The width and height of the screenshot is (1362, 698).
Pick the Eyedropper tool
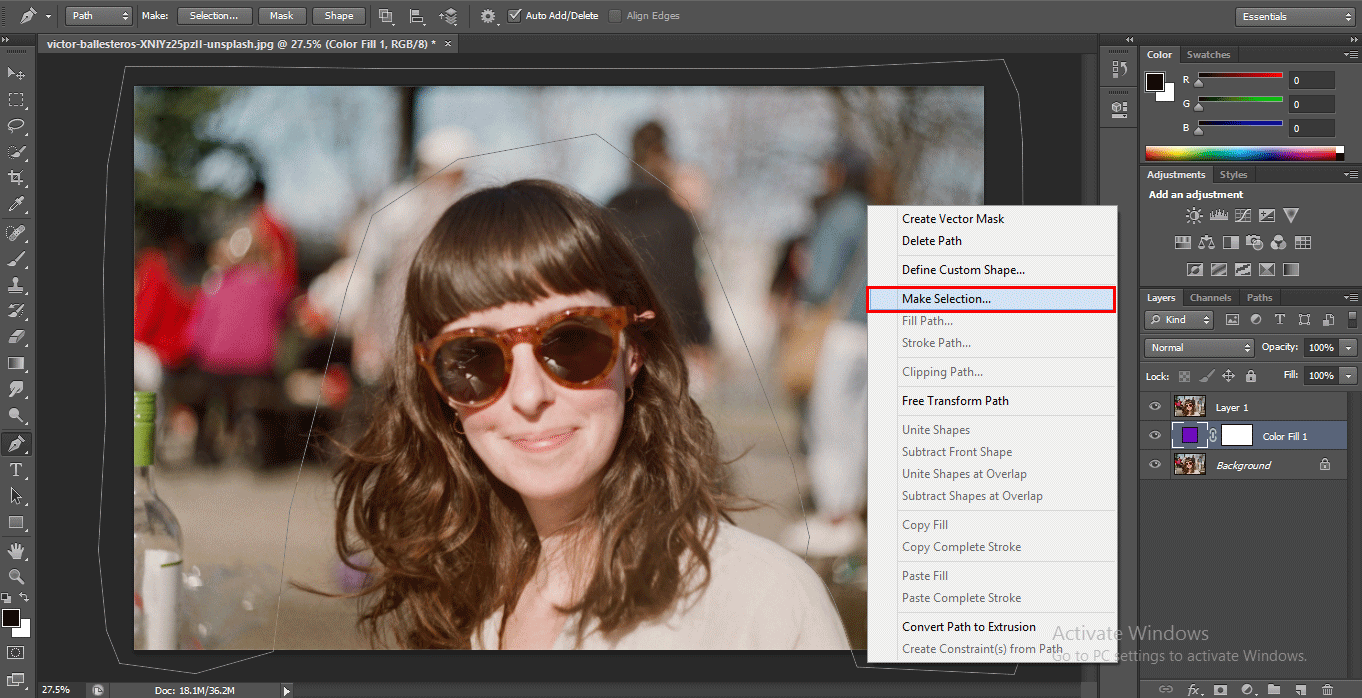coord(16,204)
